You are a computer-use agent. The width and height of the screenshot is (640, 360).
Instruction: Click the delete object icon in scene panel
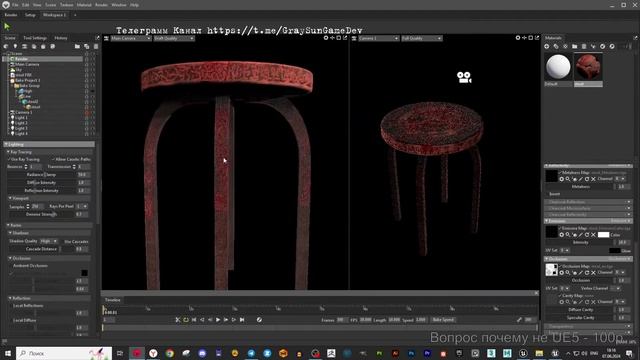(x=96, y=47)
